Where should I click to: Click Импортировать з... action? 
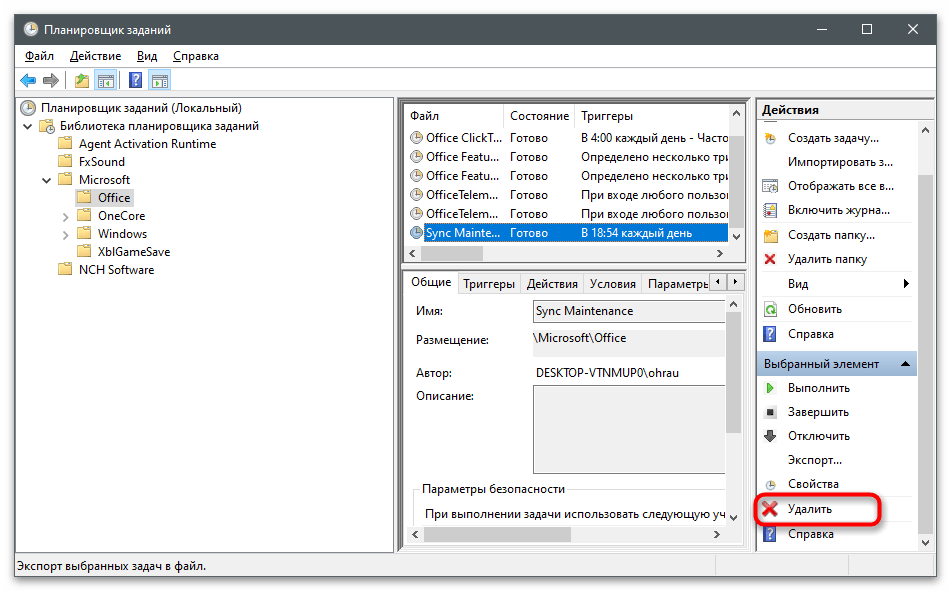click(840, 163)
